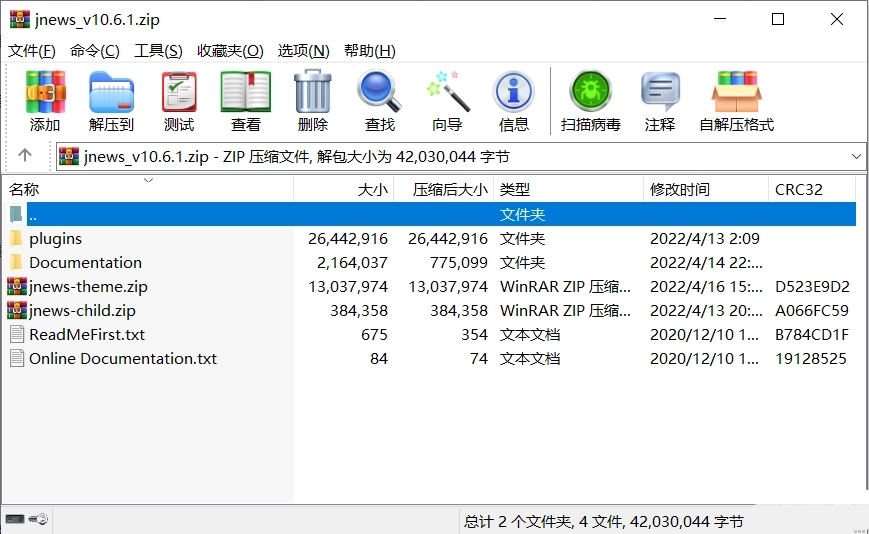Sort by 名称 column header
This screenshot has width=869, height=534.
pyautogui.click(x=148, y=189)
